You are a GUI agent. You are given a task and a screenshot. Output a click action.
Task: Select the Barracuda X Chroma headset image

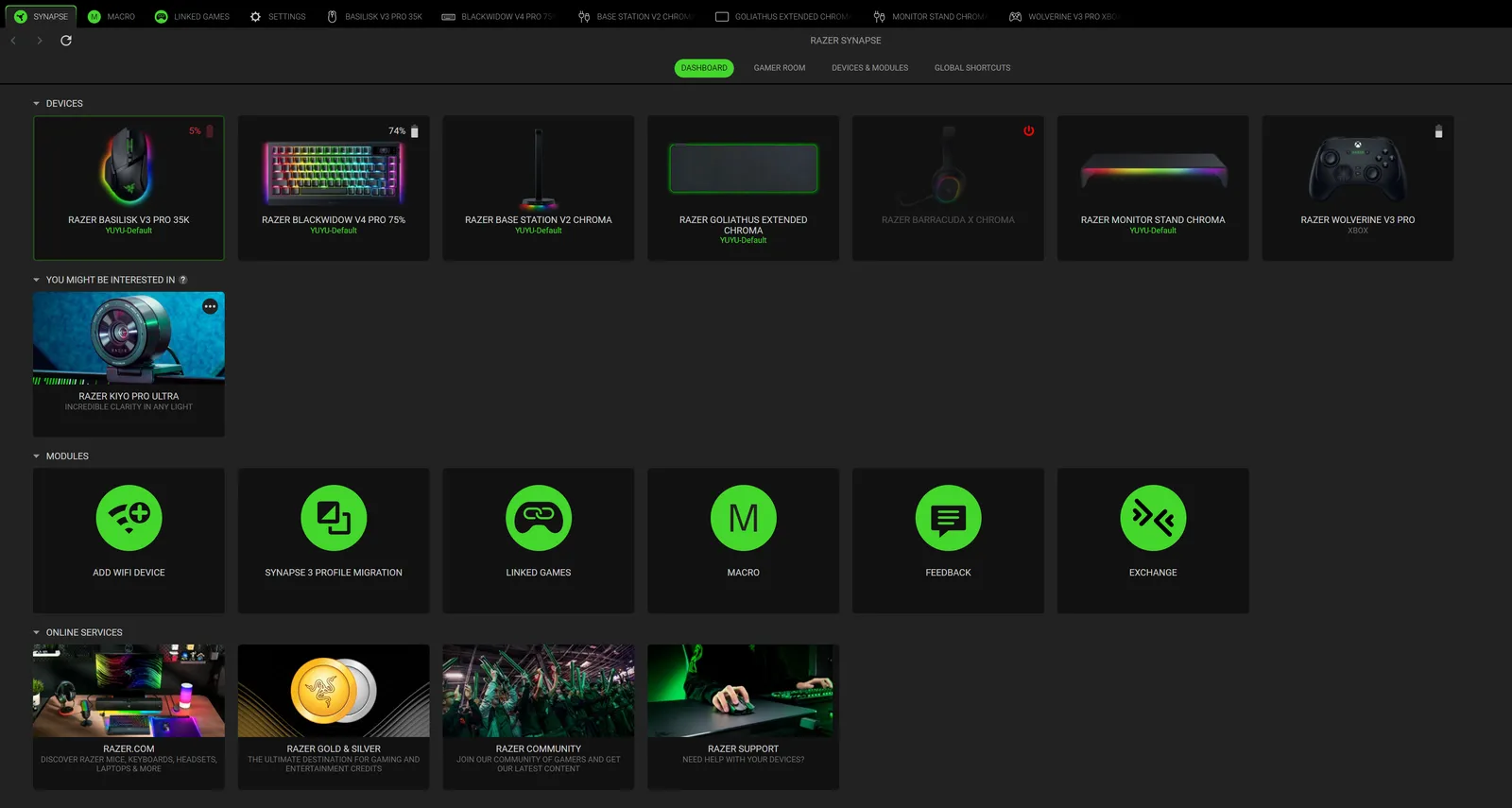pos(936,166)
